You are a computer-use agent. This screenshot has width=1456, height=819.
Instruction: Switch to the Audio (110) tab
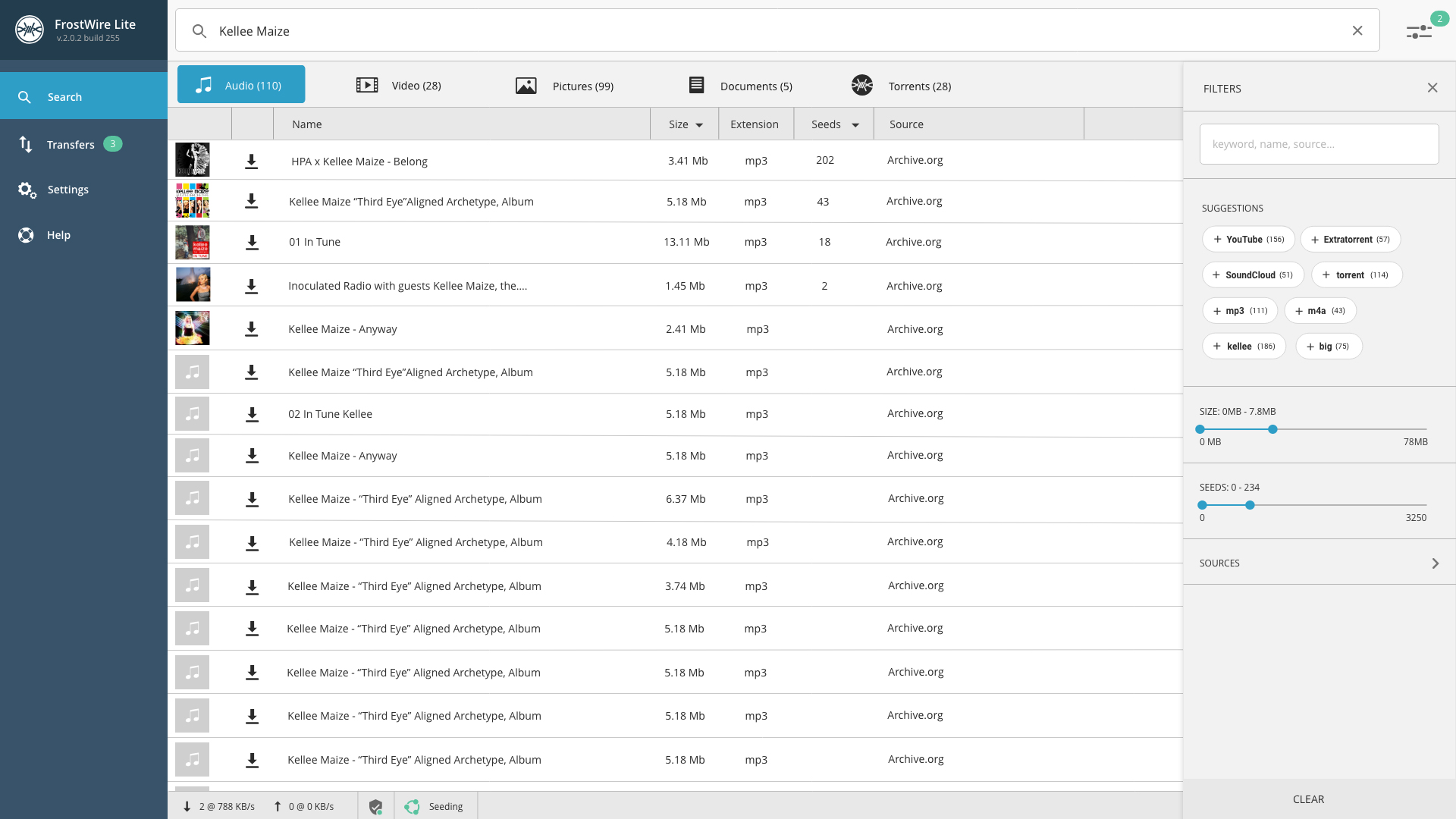(241, 84)
